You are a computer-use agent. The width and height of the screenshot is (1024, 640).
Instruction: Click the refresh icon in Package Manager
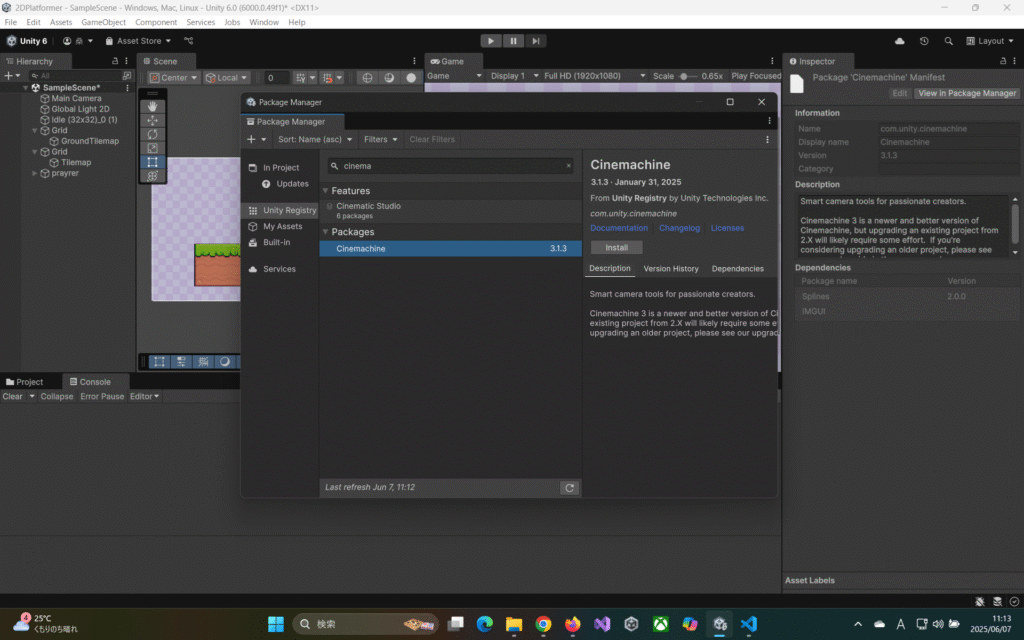click(569, 488)
